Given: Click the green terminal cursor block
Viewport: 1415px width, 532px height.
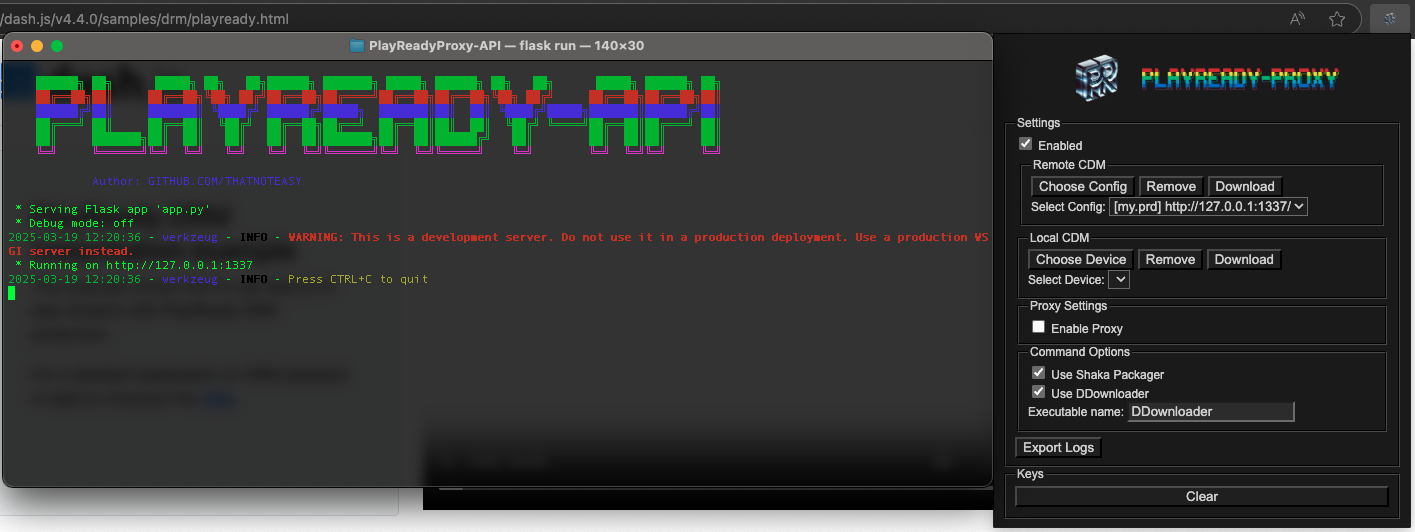Looking at the screenshot, I should tap(12, 293).
